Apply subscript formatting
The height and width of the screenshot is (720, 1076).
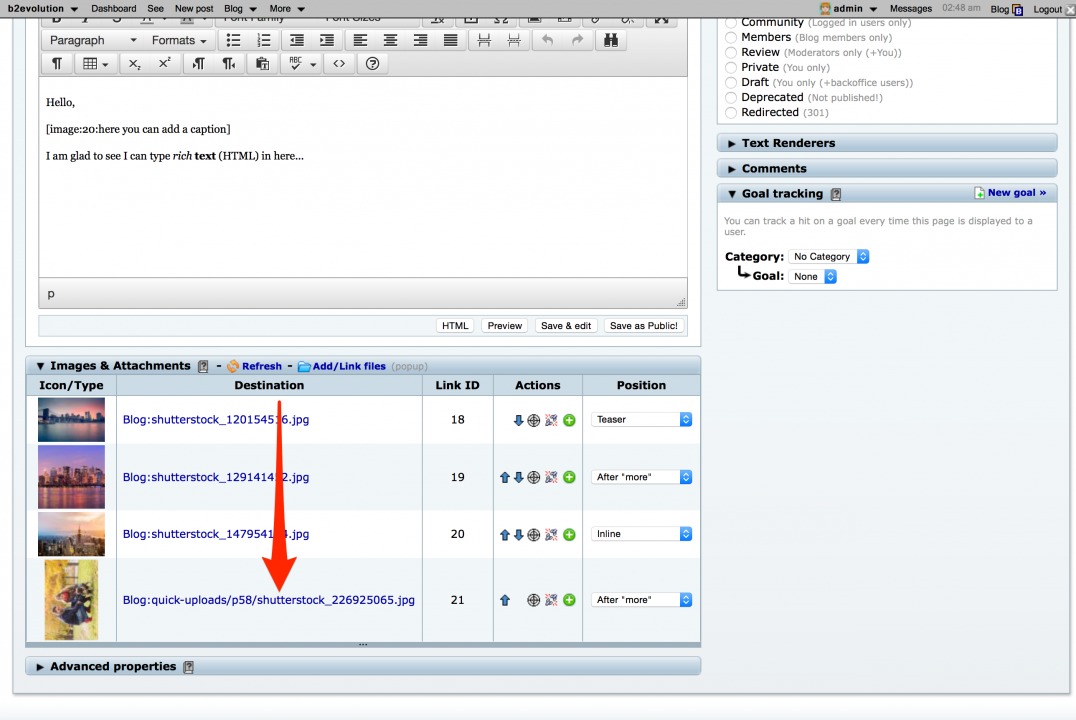[134, 64]
